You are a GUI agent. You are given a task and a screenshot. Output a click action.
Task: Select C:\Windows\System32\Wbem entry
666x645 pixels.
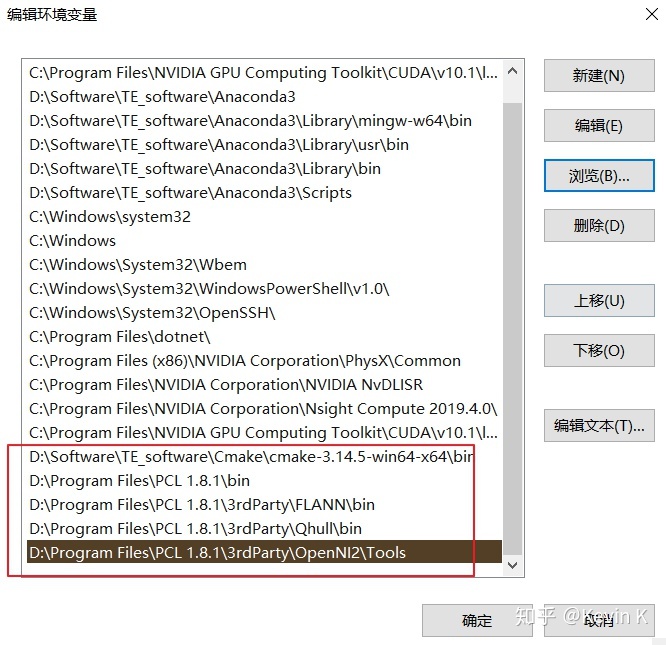point(264,265)
